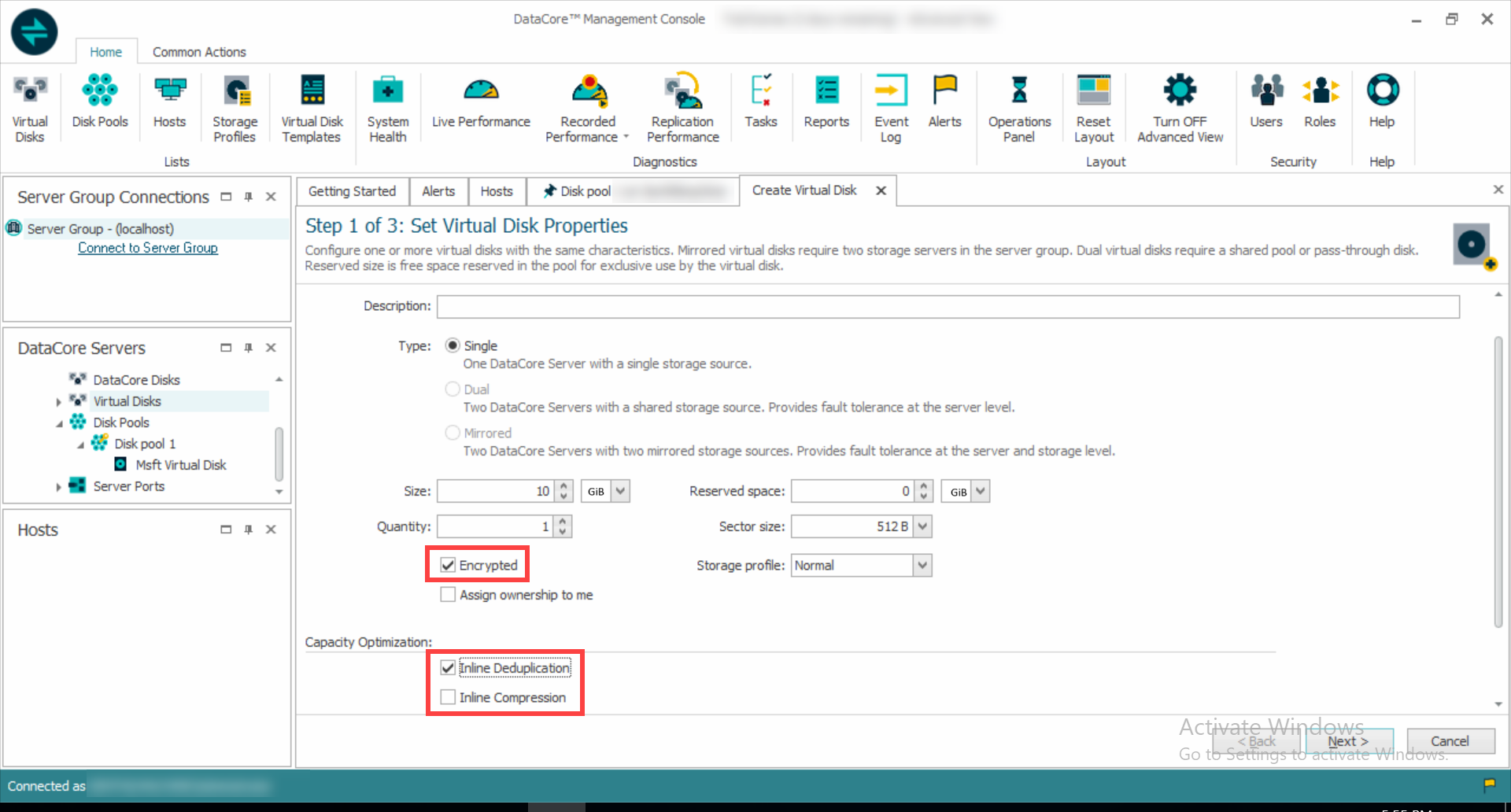Maximize the Hosts side panel
The height and width of the screenshot is (812, 1511).
[226, 530]
